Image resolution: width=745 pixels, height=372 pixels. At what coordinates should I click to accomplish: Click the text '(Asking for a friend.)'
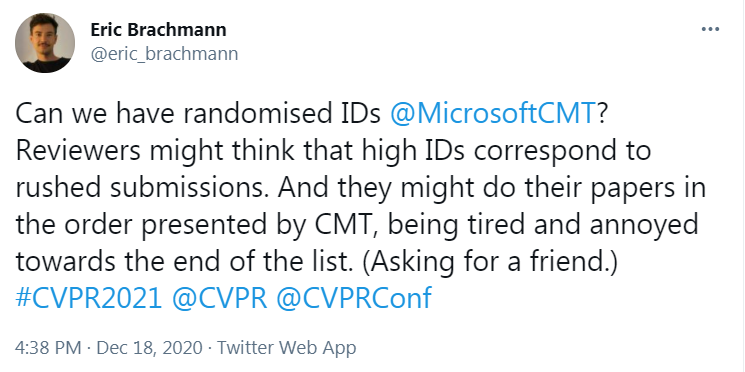coord(489,261)
